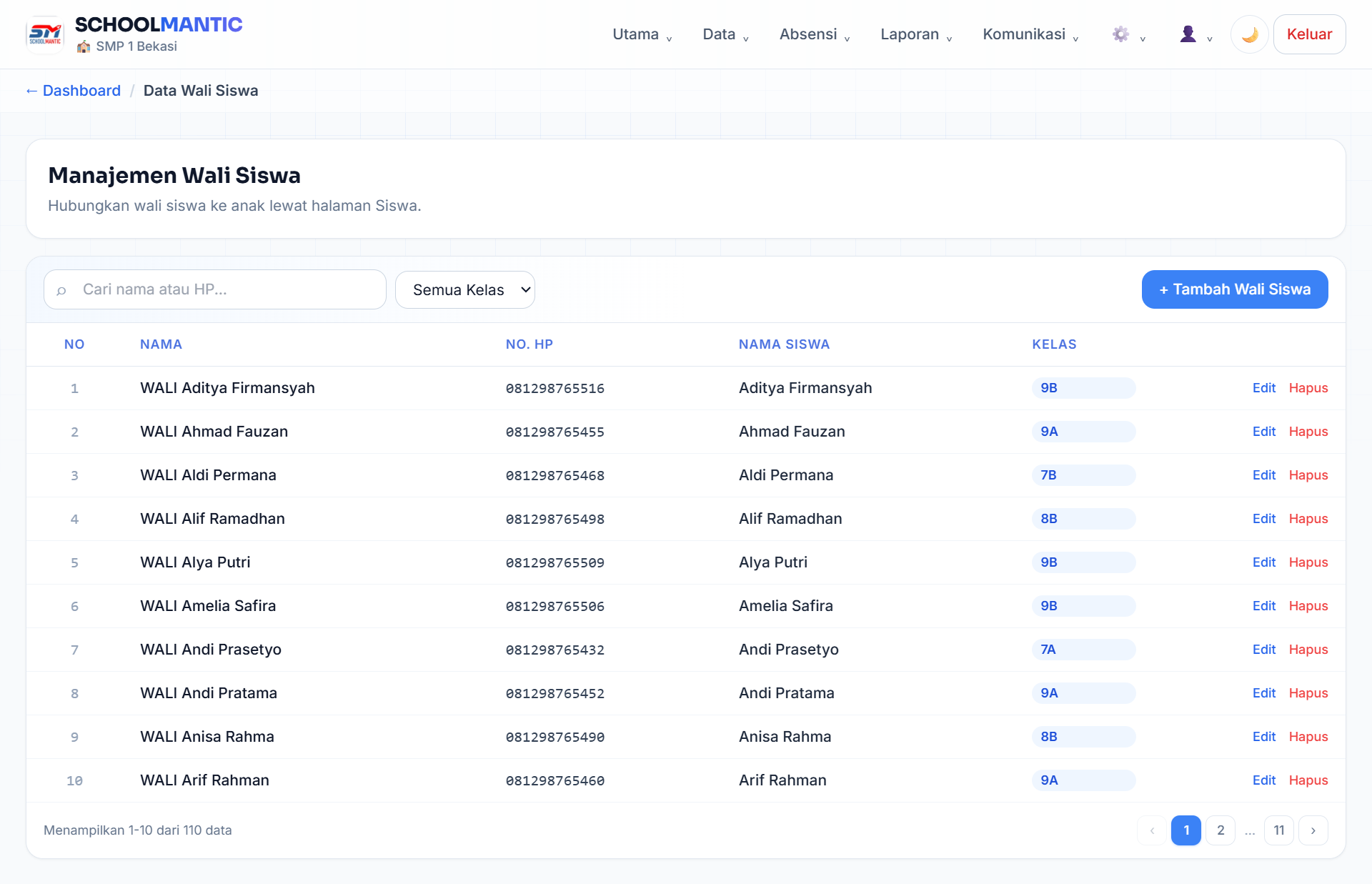
Task: Delete WALI Aditya Firmansyah with Hapus
Action: coord(1308,388)
